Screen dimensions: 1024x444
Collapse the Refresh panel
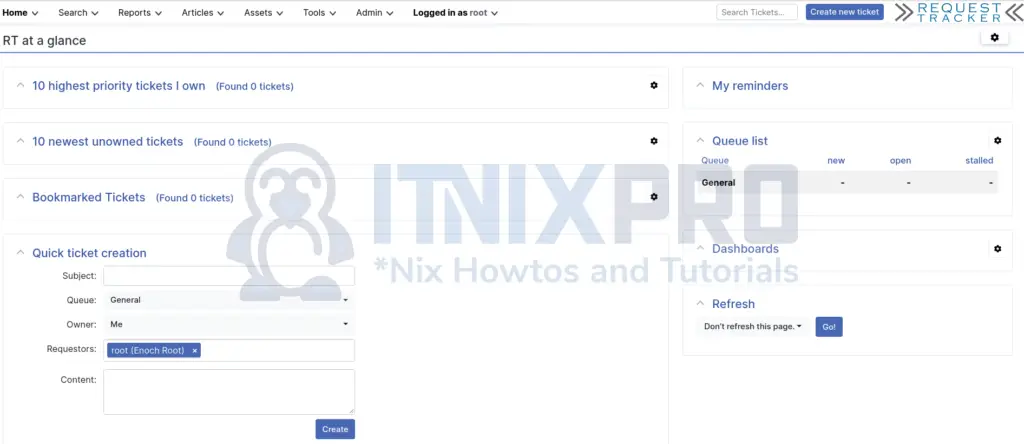click(x=699, y=304)
